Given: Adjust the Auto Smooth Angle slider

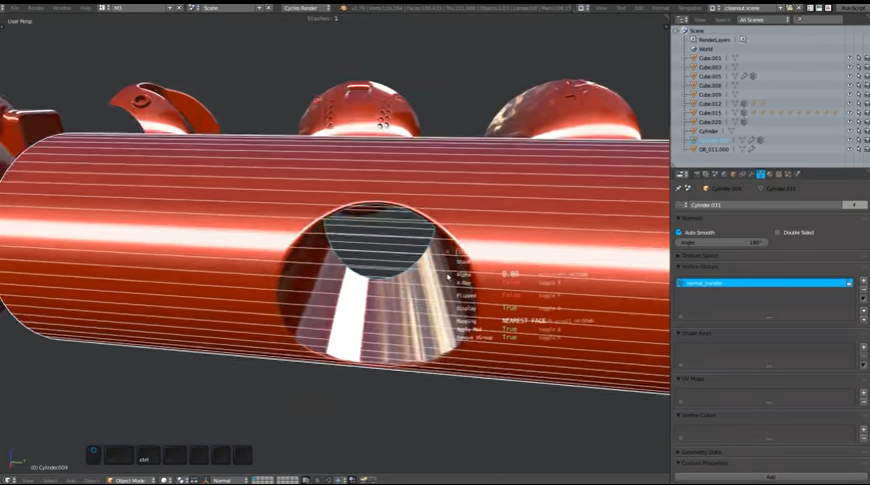Looking at the screenshot, I should point(722,242).
